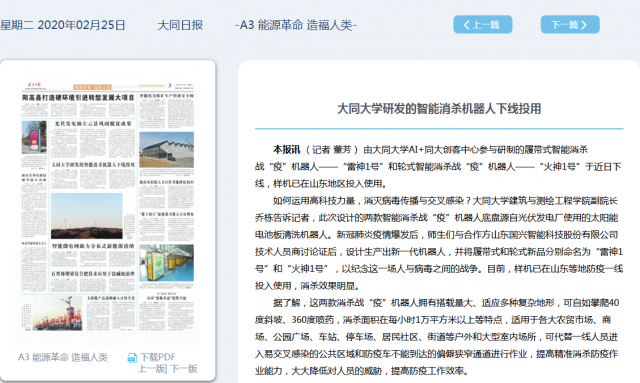Open the 下载PDF link
This screenshot has height=383, width=640.
tap(158, 357)
